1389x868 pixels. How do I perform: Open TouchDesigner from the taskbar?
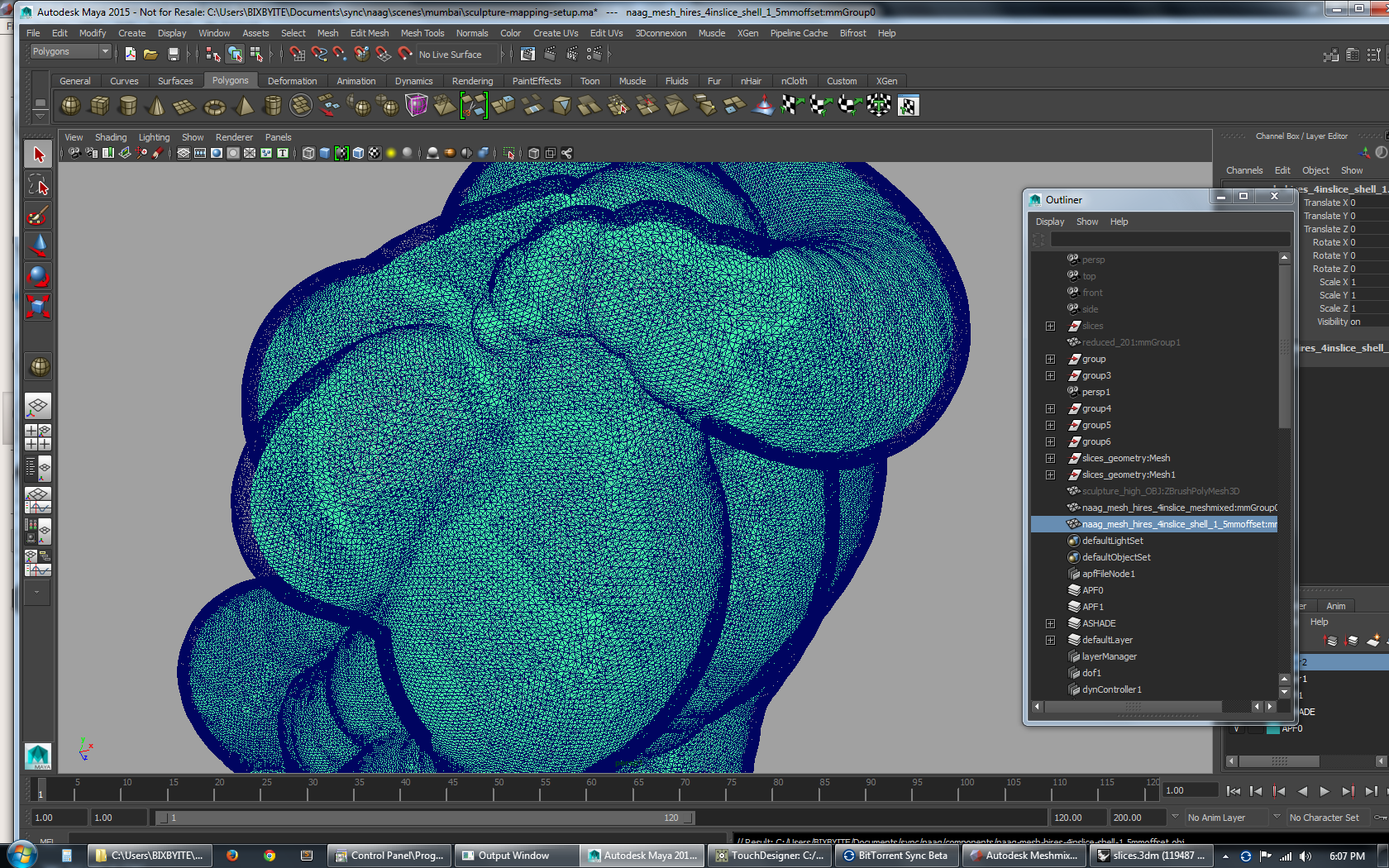pyautogui.click(x=770, y=856)
